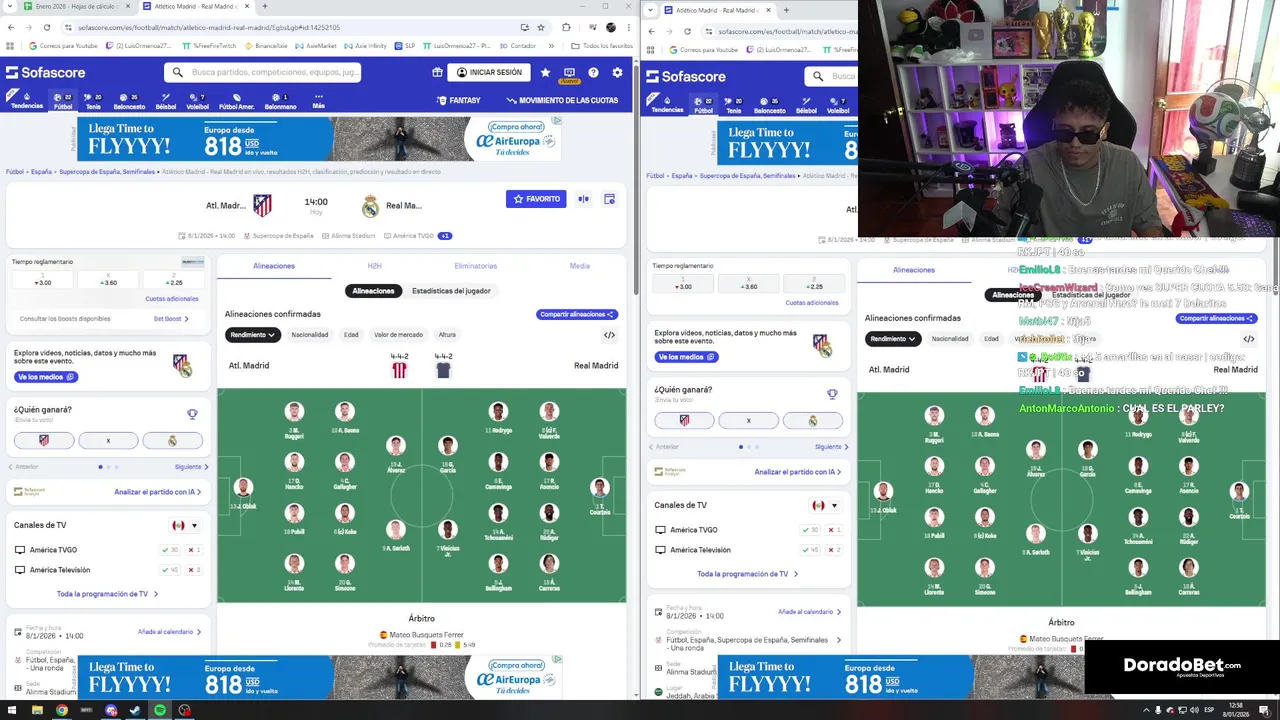Click the compare icon beside FAVORITO
This screenshot has height=720, width=1280.
click(583, 199)
